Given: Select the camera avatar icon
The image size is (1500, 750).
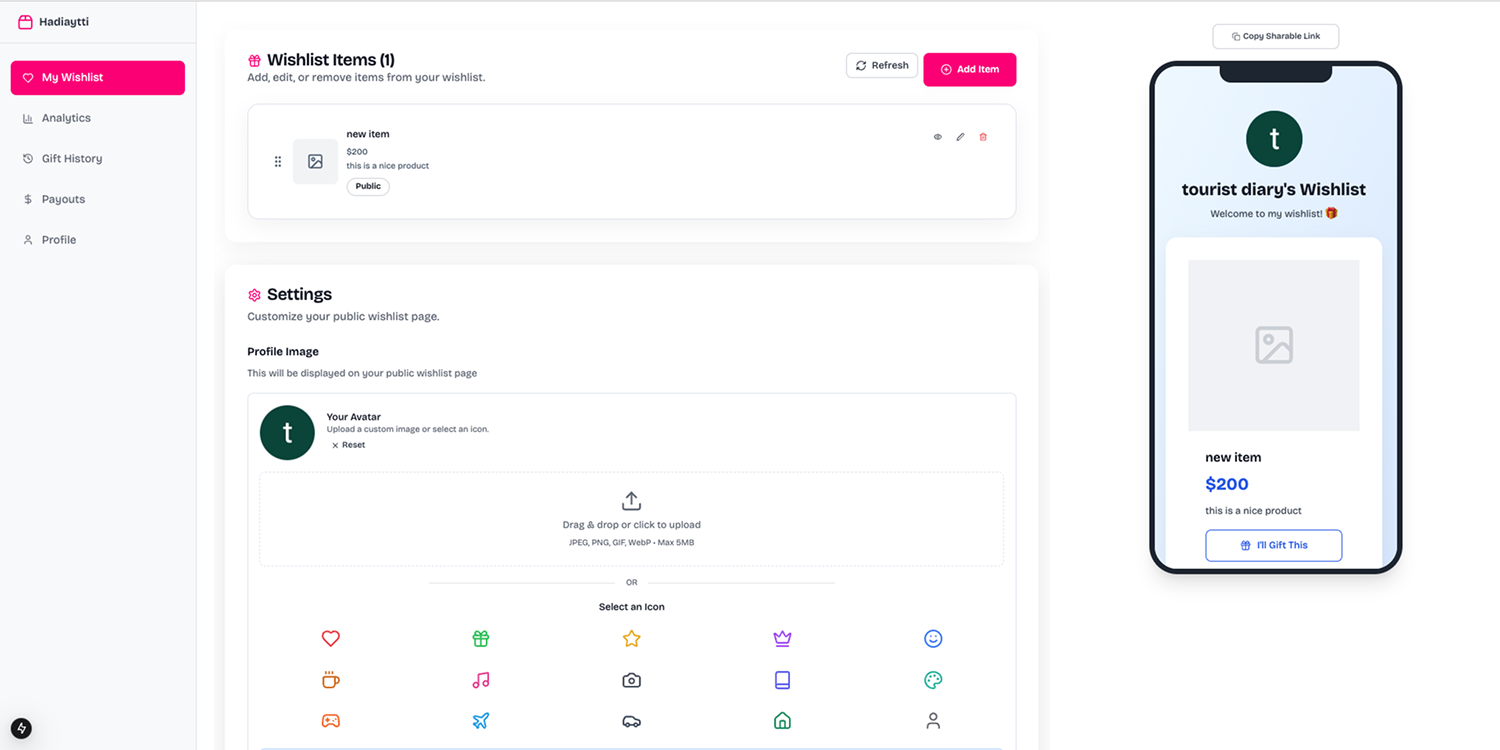Looking at the screenshot, I should [x=631, y=679].
